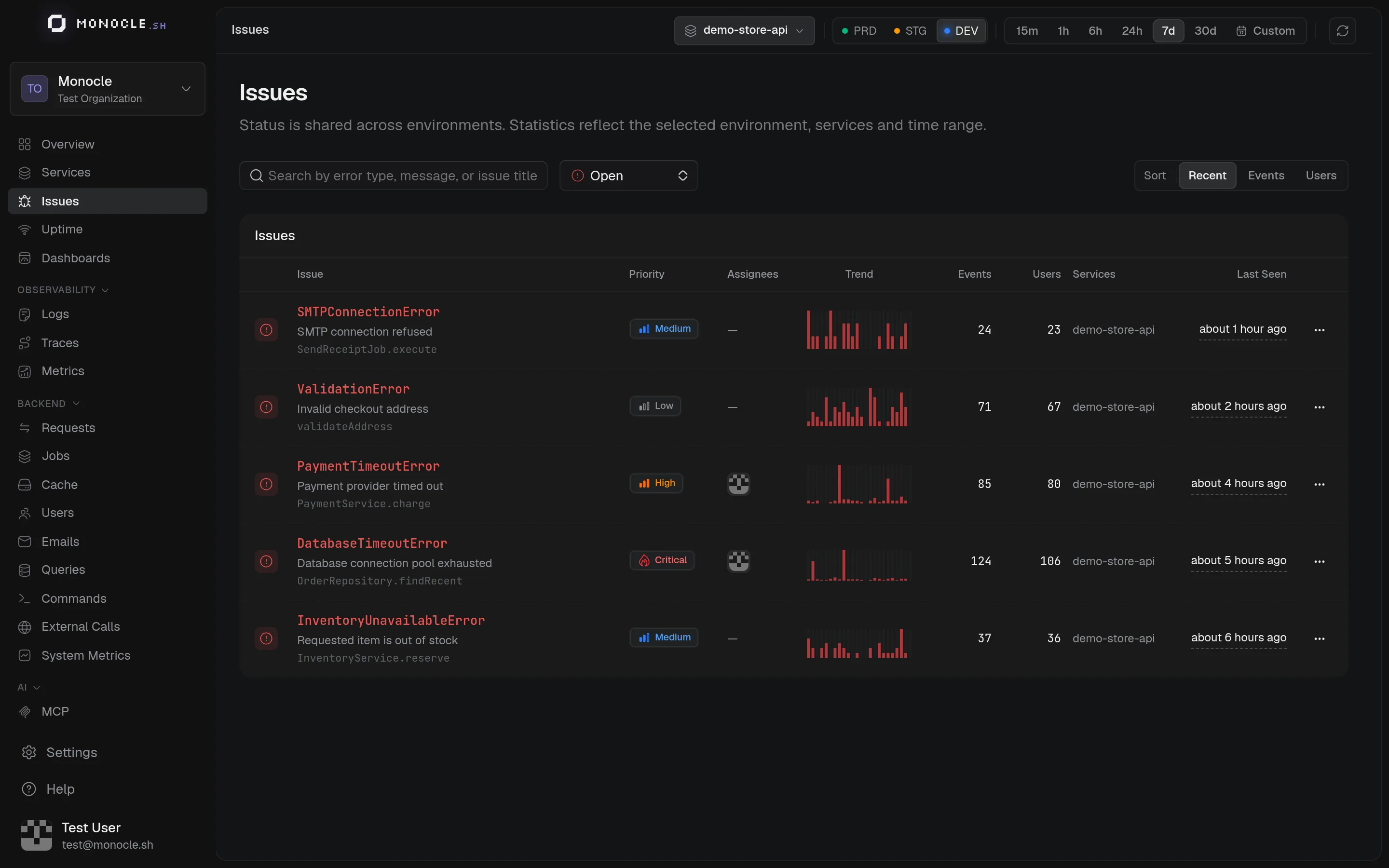Open the Low priority badge
The image size is (1389, 868).
[x=655, y=406]
